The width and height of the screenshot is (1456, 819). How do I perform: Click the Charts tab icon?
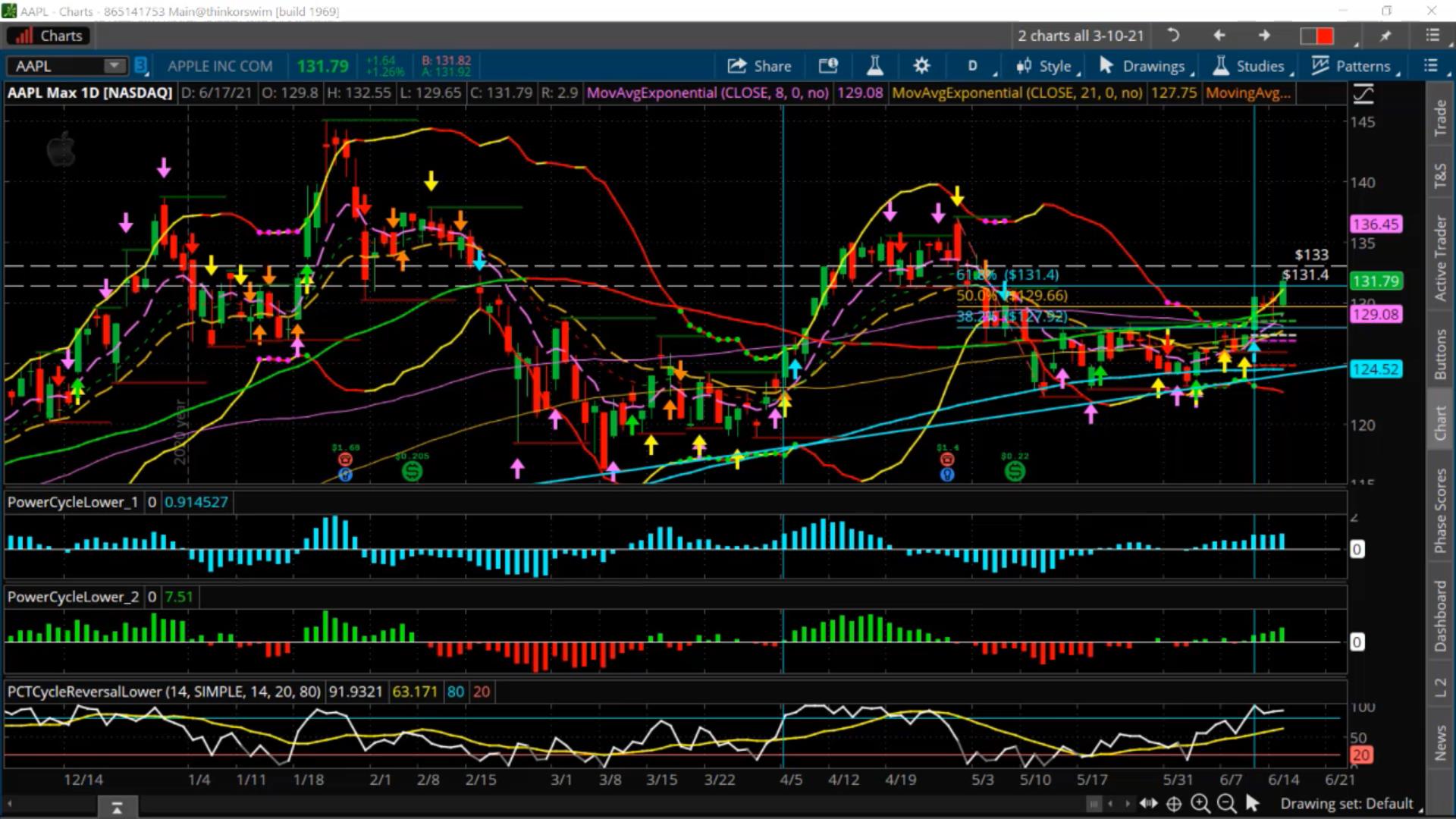coord(25,36)
